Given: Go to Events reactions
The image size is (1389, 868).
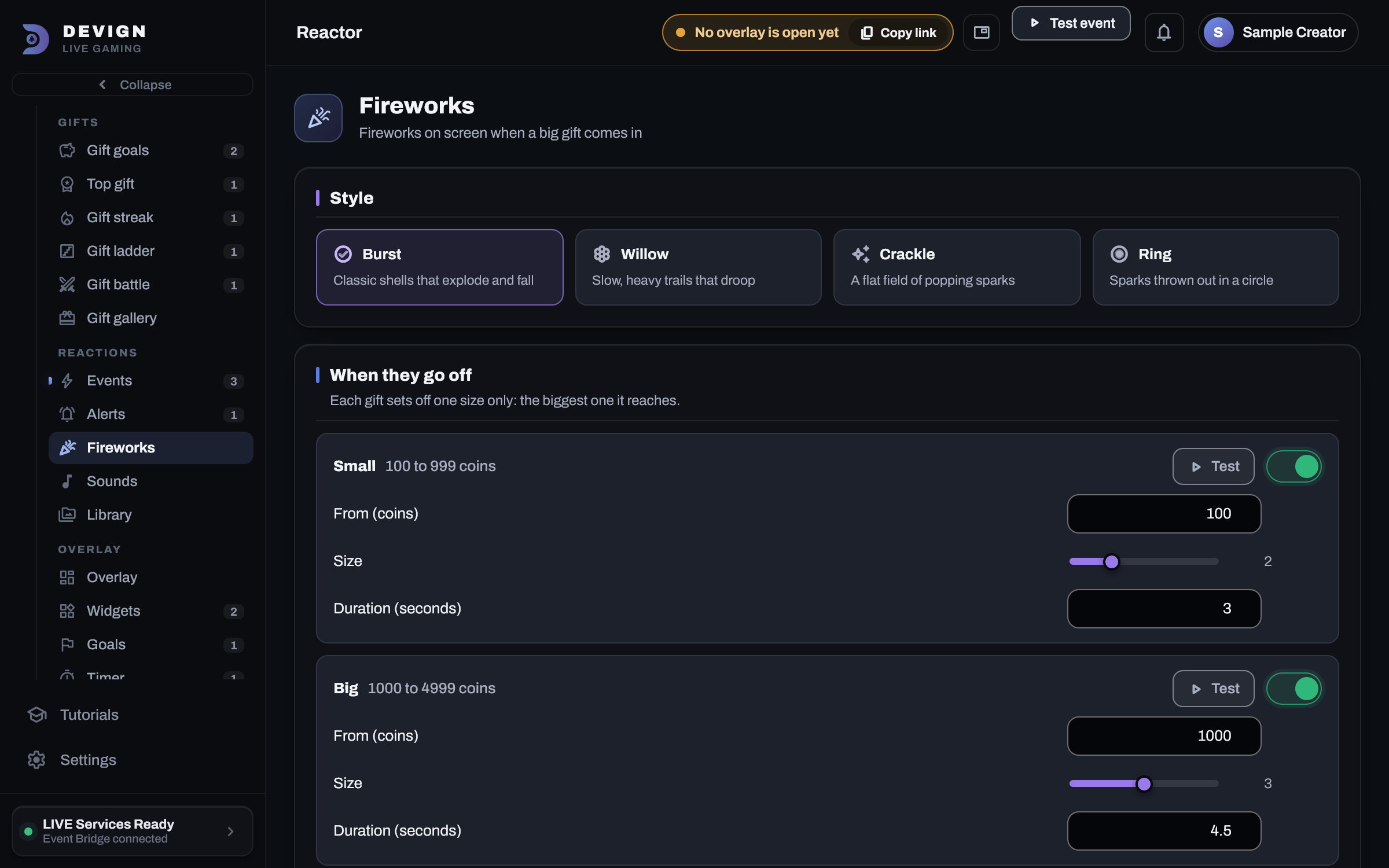Looking at the screenshot, I should pyautogui.click(x=150, y=381).
